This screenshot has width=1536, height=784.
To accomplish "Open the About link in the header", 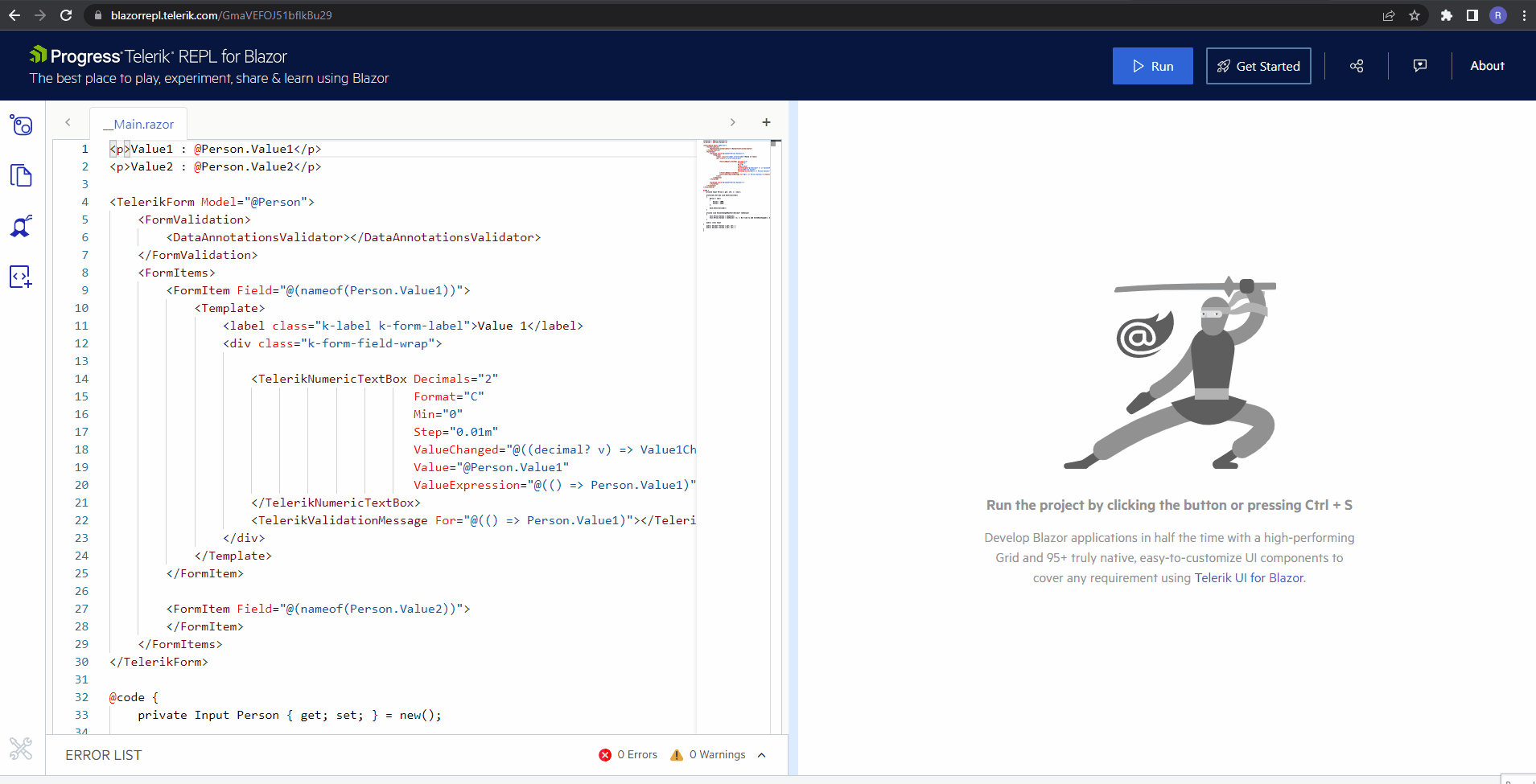I will [1487, 66].
